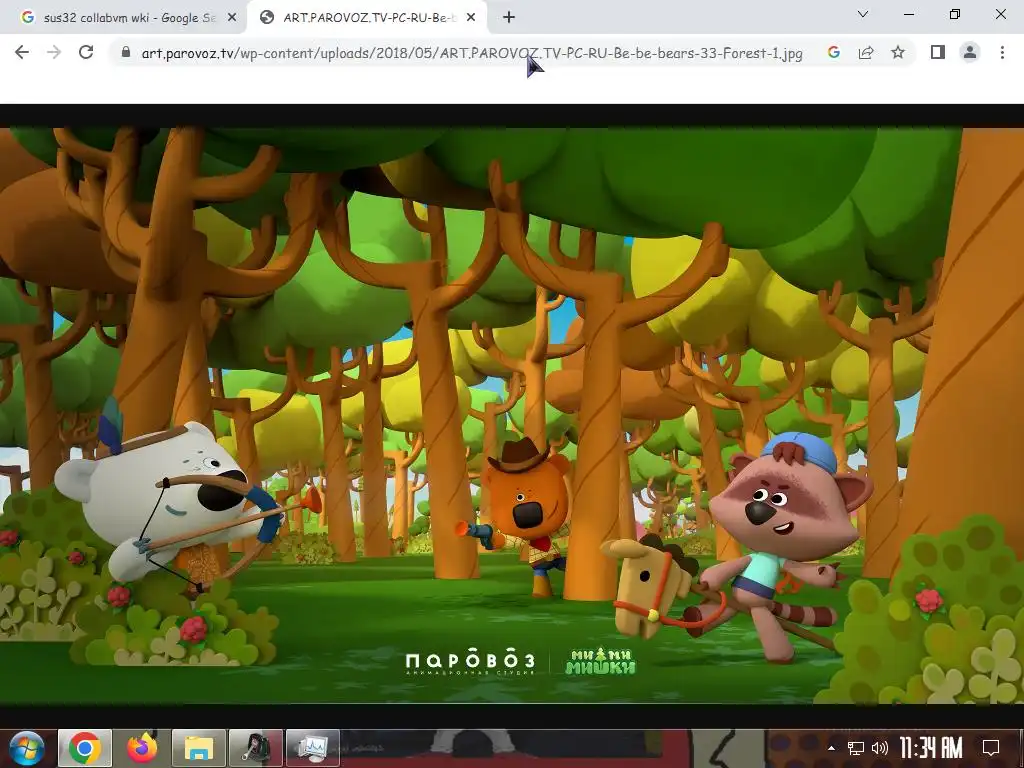Close the Chrome window
The height and width of the screenshot is (768, 1024).
tap(1000, 14)
